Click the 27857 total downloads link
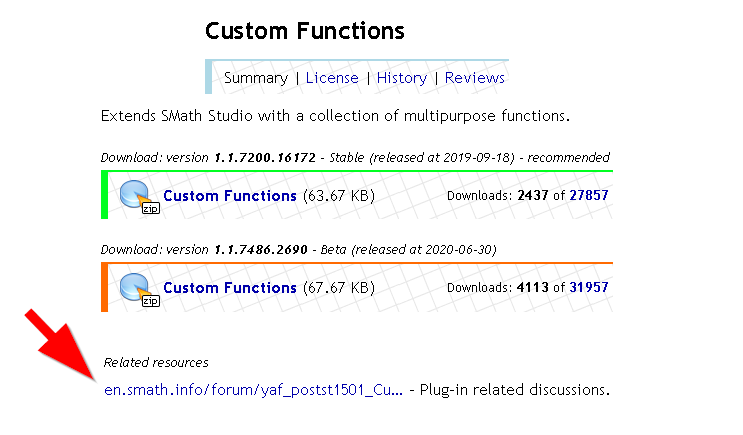This screenshot has height=435, width=743. point(589,196)
